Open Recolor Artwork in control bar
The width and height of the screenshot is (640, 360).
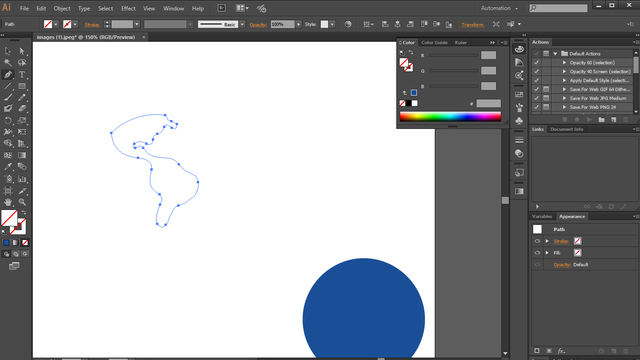click(348, 24)
